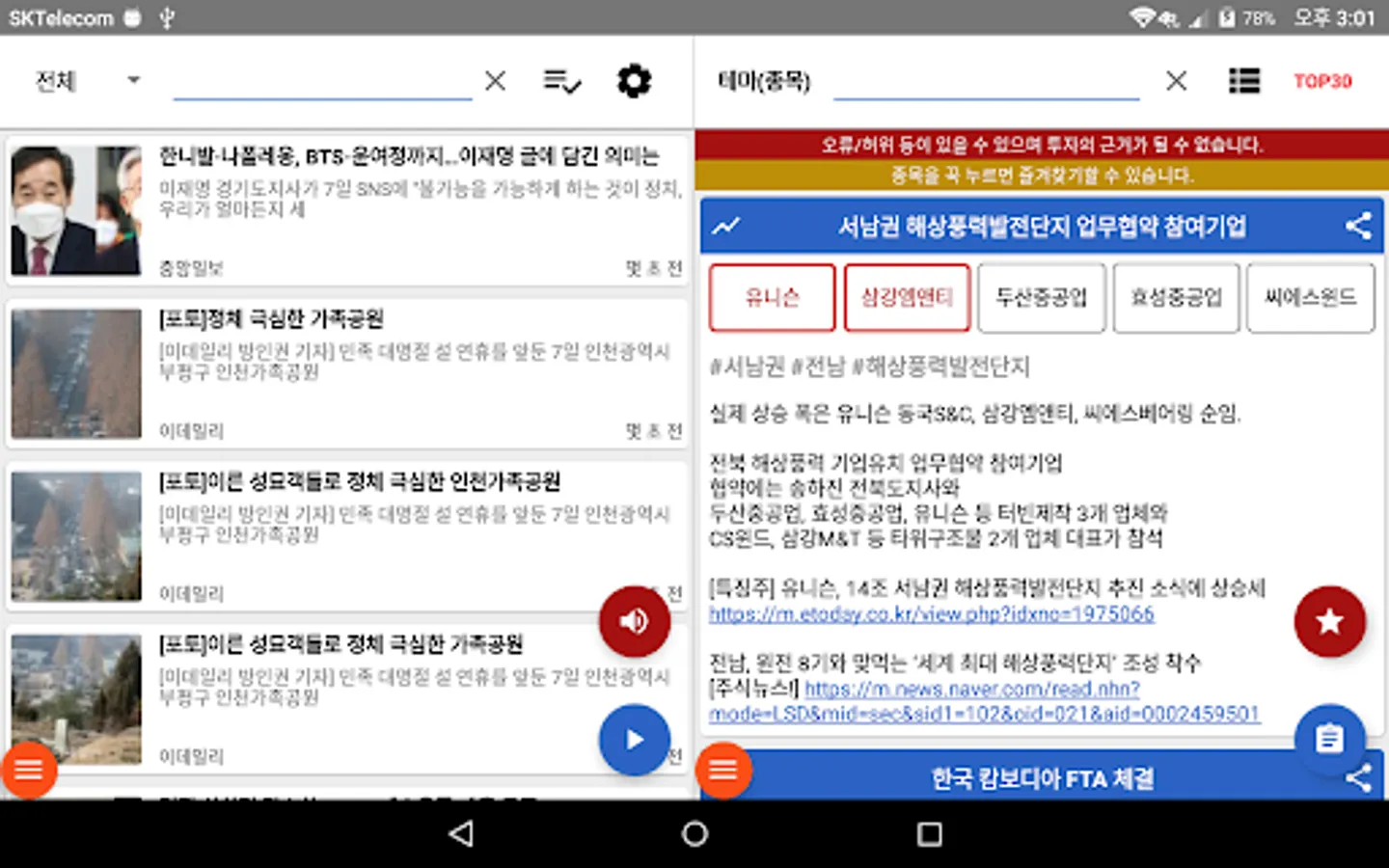This screenshot has height=868, width=1389.
Task: Focus the 테마(종목) search field
Action: [x=986, y=81]
